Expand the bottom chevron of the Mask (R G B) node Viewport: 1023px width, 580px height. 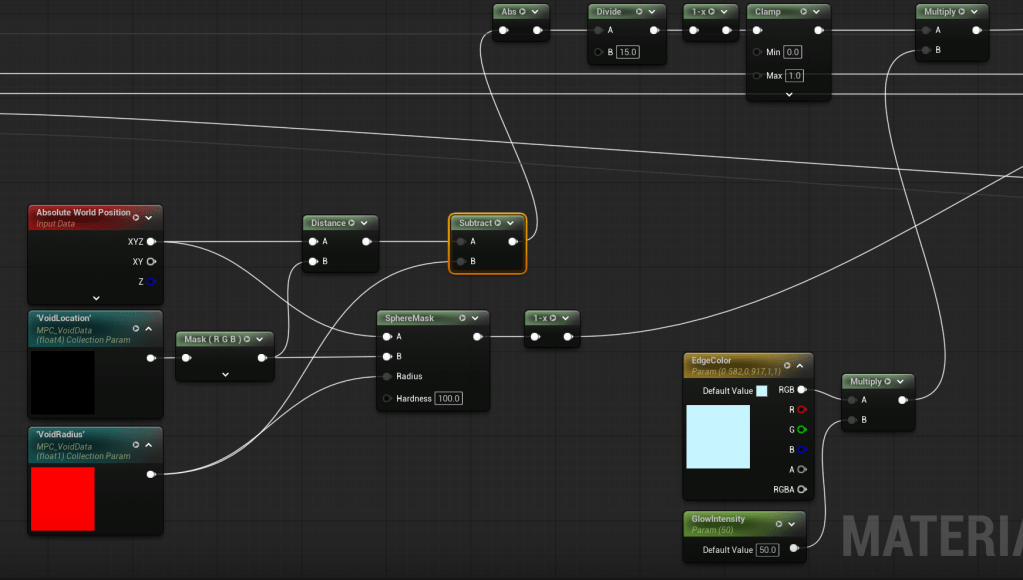pos(225,374)
